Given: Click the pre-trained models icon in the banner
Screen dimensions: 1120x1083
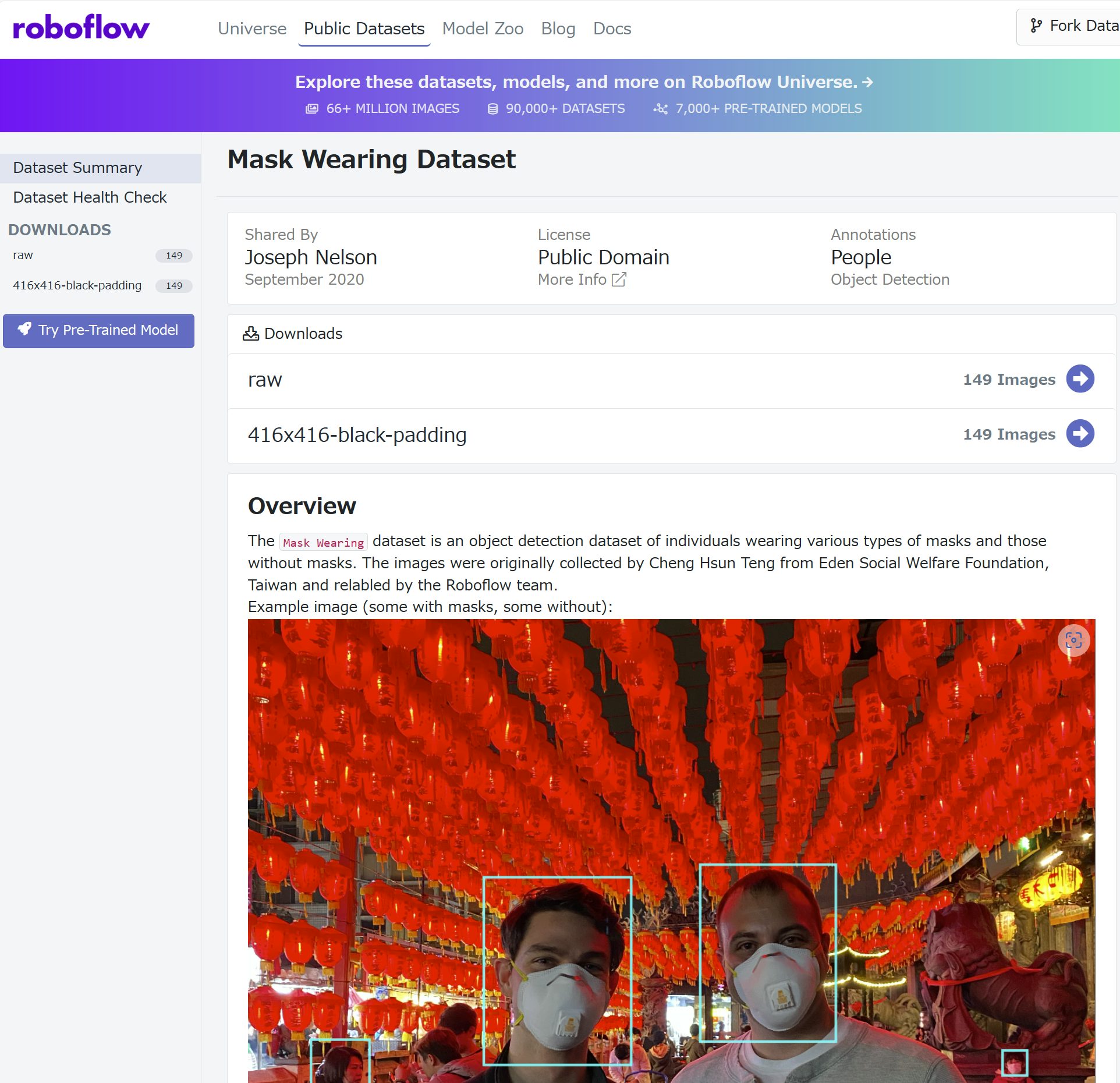Looking at the screenshot, I should point(661,108).
